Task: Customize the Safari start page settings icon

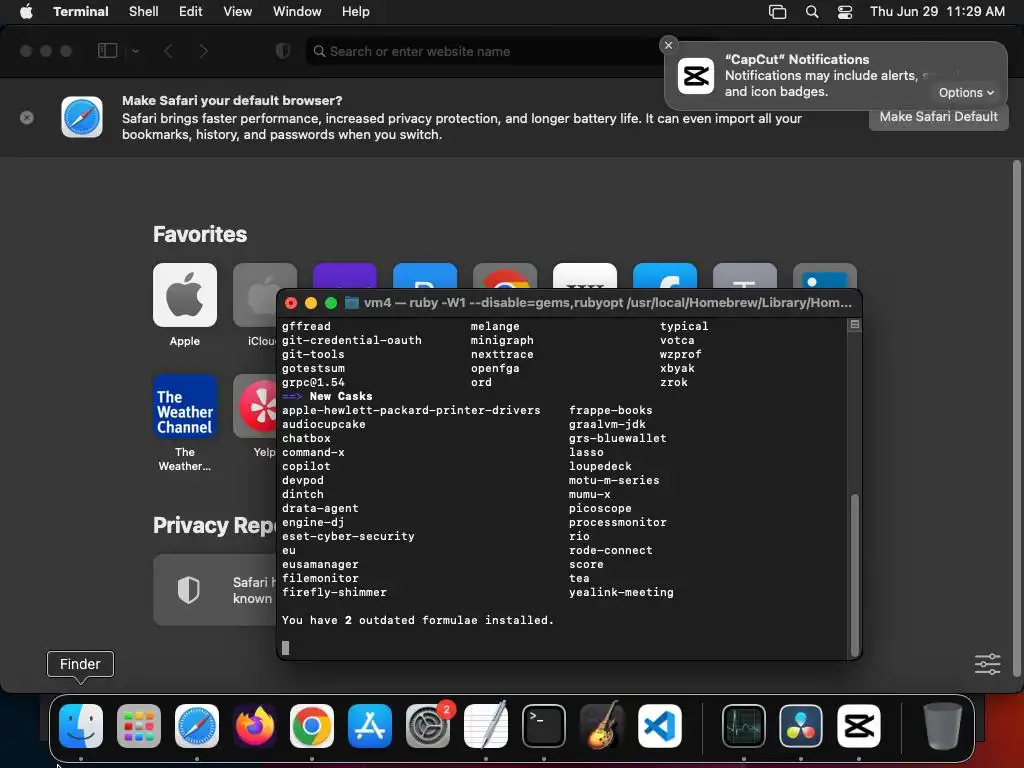Action: coord(987,664)
